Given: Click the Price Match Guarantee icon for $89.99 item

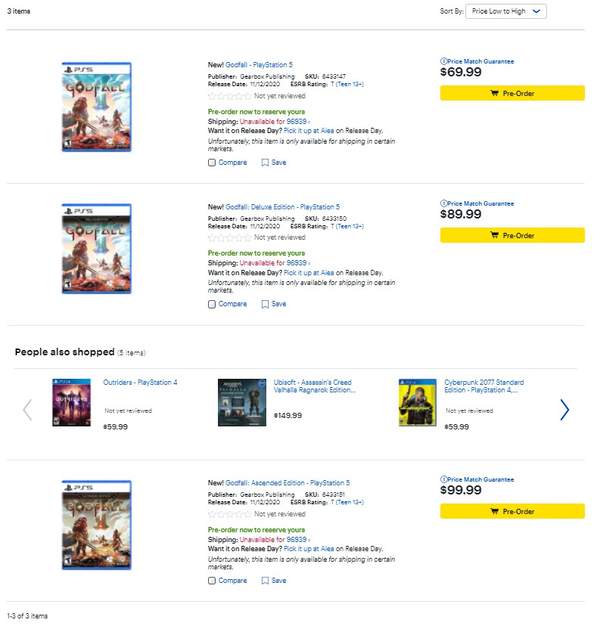Looking at the screenshot, I should pos(444,203).
